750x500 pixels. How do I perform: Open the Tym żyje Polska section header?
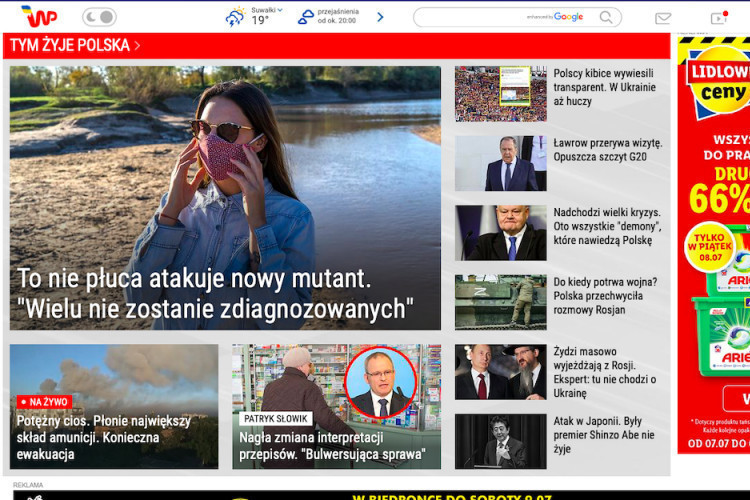pos(75,45)
